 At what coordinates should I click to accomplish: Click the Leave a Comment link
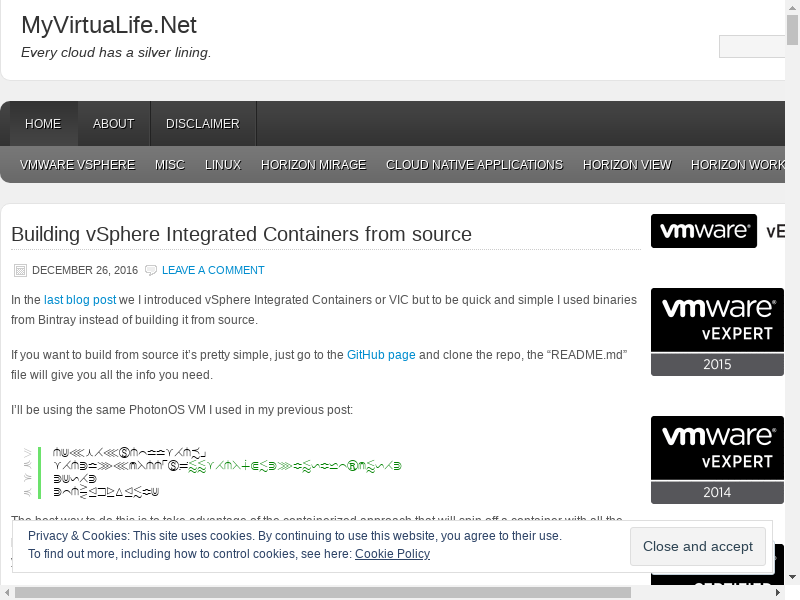point(213,270)
